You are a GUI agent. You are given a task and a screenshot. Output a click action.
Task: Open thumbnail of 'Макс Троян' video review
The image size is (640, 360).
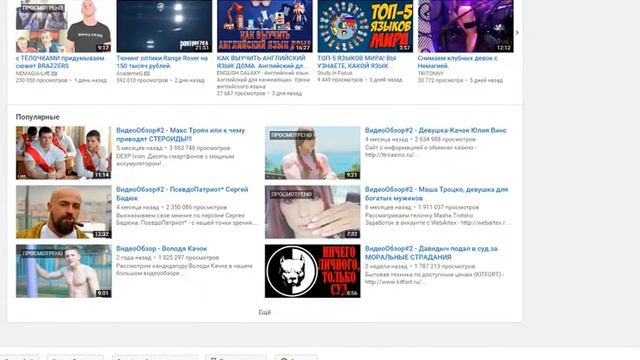(x=64, y=153)
